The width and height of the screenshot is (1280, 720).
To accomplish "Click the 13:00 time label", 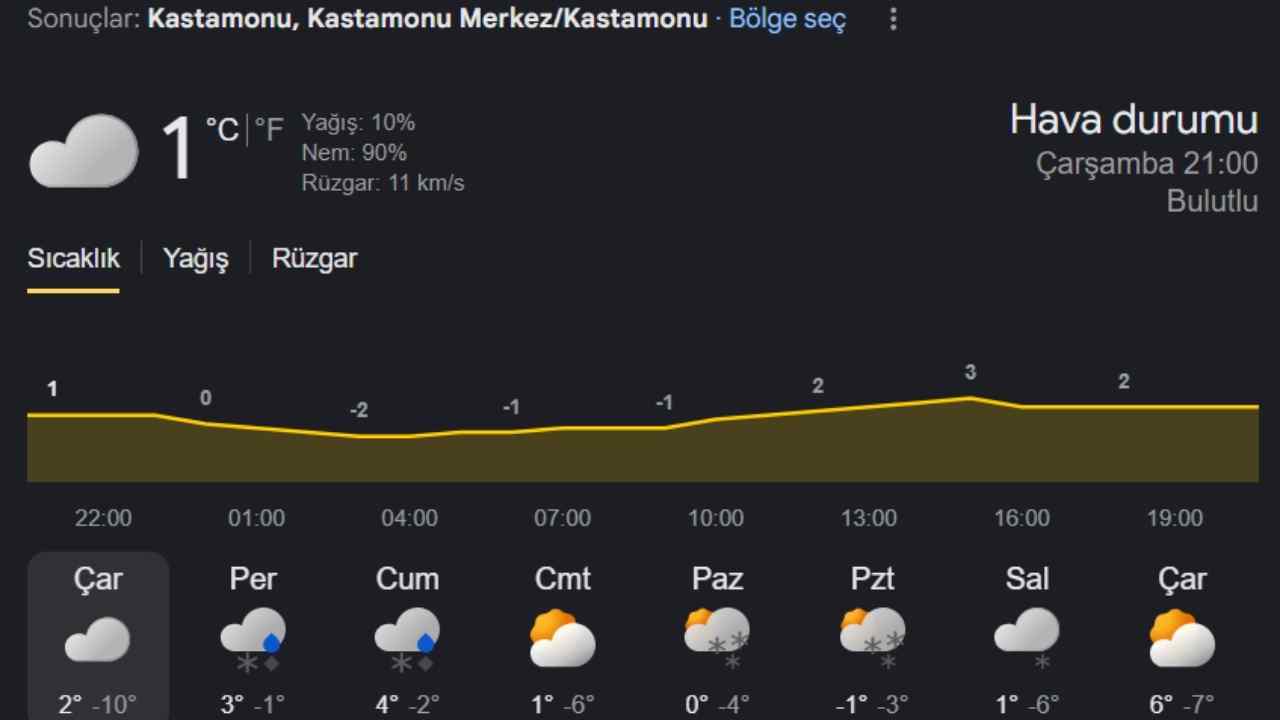I will point(868,518).
